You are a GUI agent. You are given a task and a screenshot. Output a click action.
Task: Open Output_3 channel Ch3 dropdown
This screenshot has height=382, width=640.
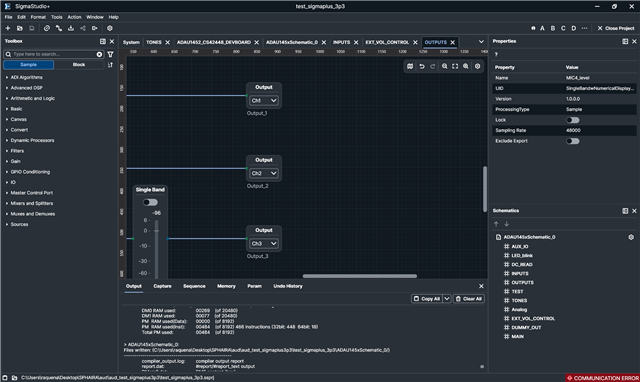264,243
